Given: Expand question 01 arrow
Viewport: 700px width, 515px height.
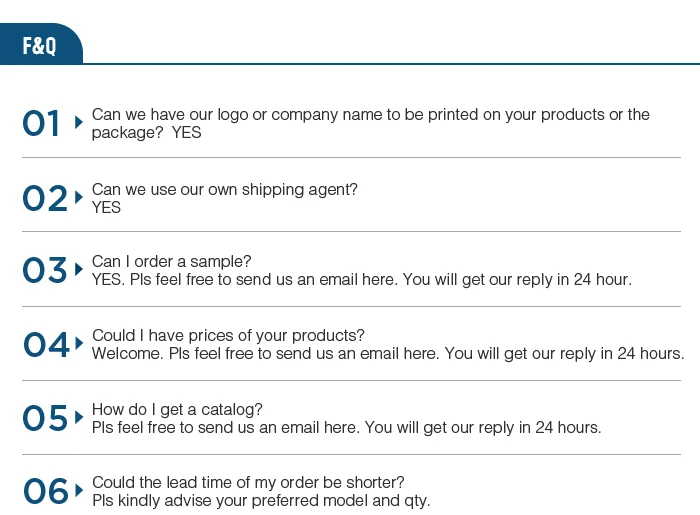Looking at the screenshot, I should pyautogui.click(x=79, y=123).
